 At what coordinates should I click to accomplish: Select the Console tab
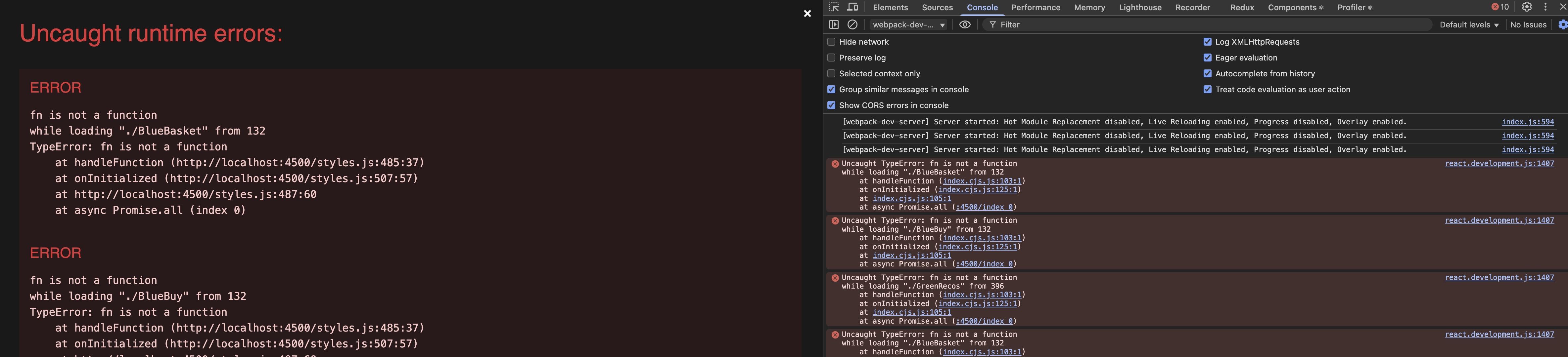[982, 7]
